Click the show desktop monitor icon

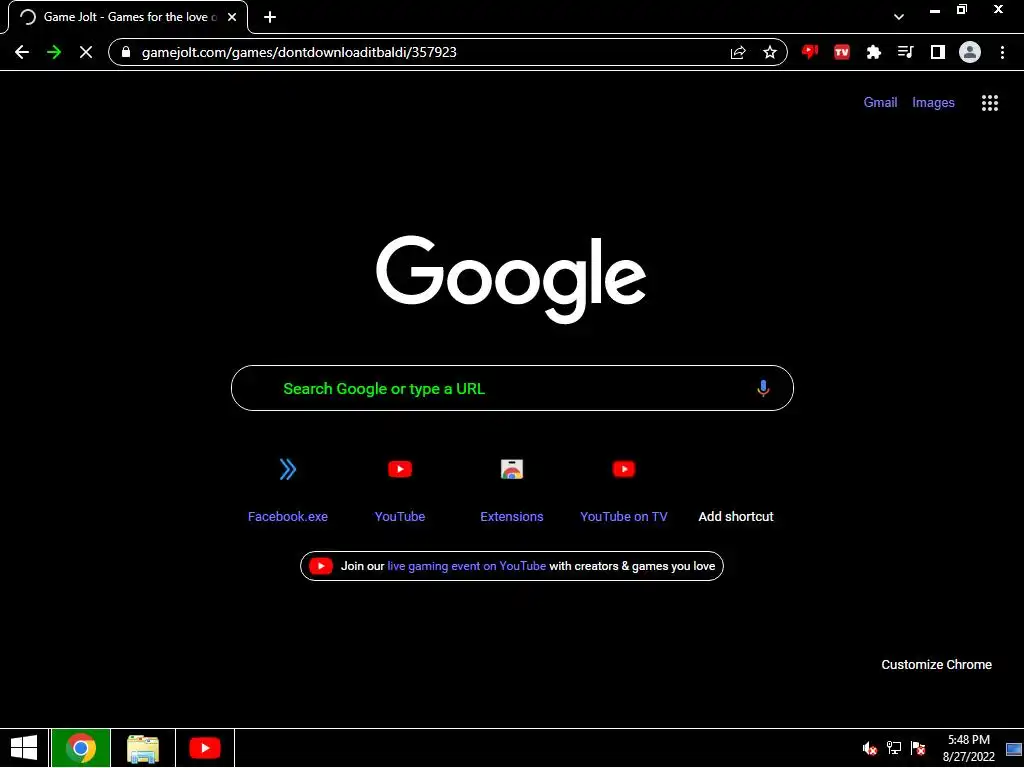point(1014,748)
